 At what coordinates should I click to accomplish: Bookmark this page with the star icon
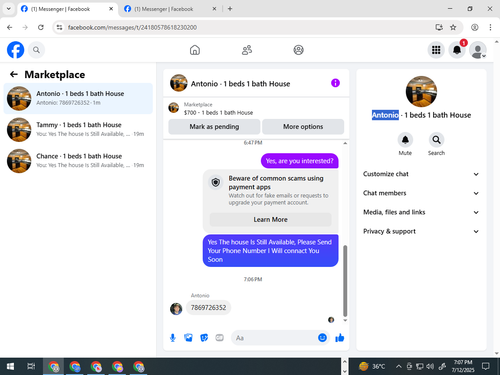[453, 27]
